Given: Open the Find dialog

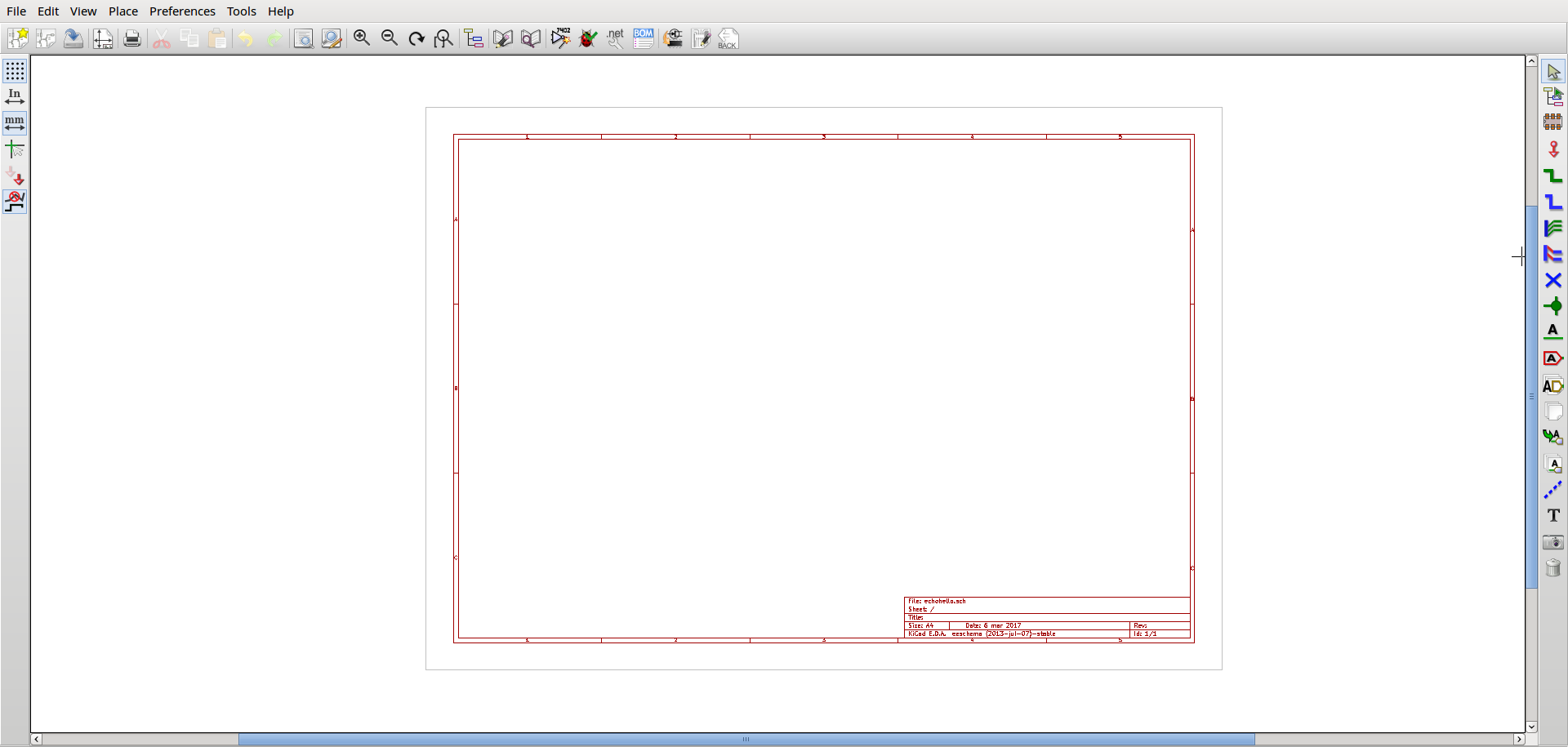Looking at the screenshot, I should click(x=303, y=38).
